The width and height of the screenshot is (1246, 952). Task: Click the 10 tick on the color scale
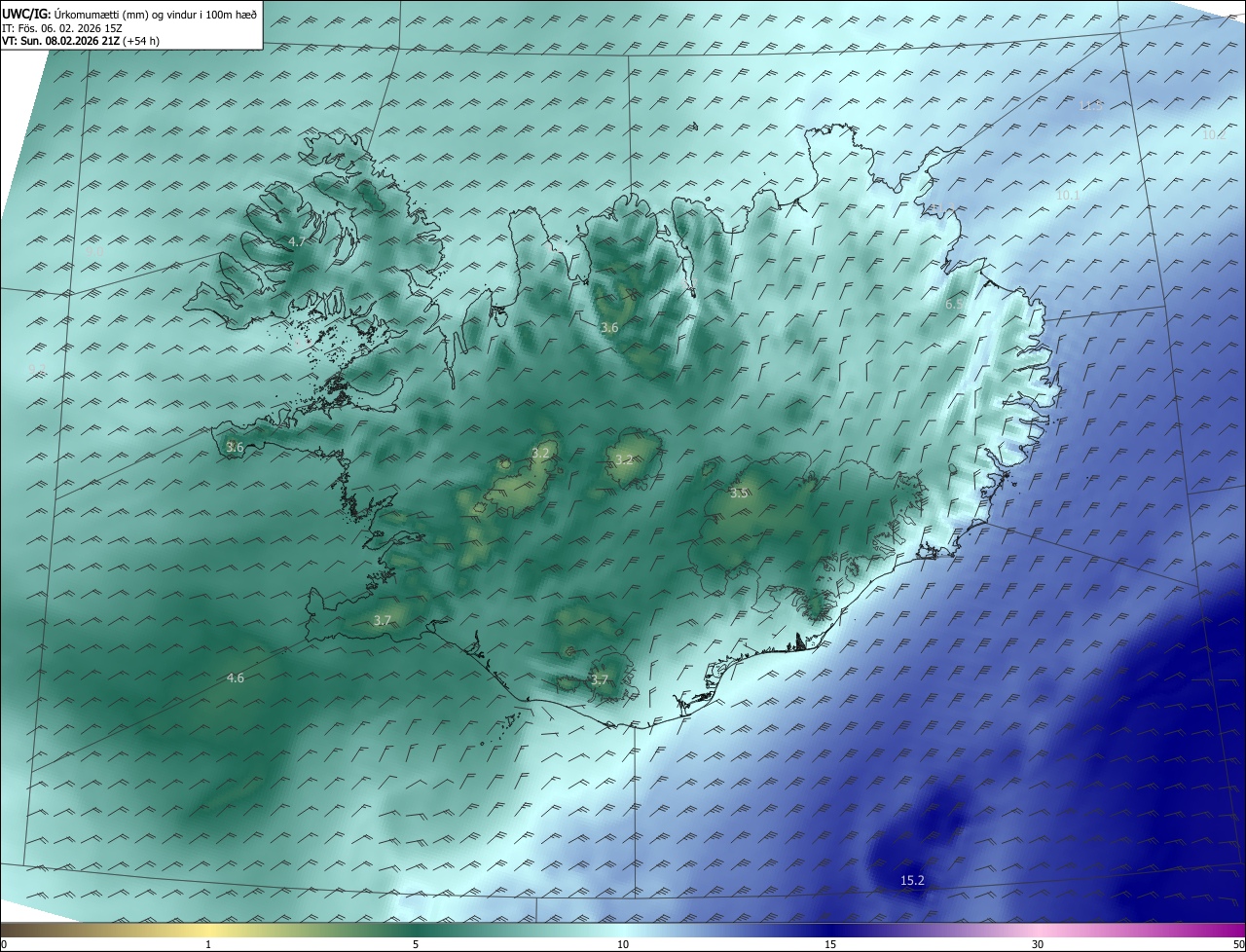(623, 944)
